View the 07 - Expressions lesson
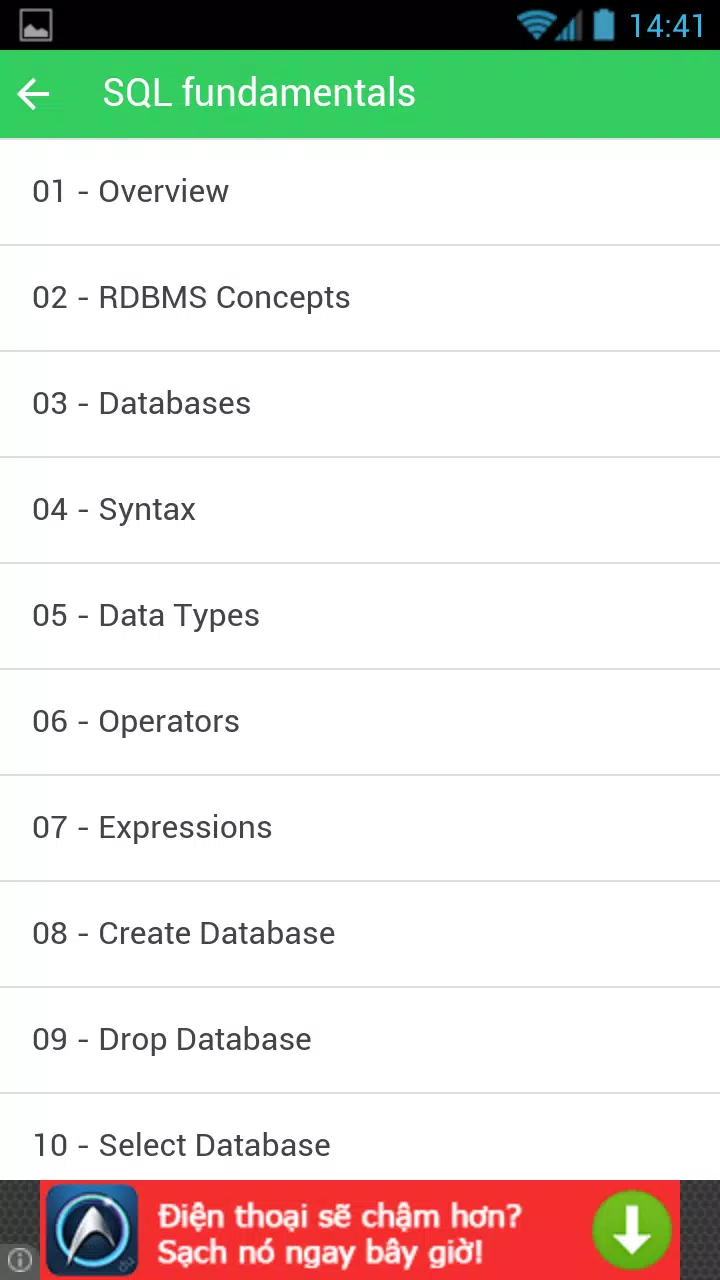 point(360,828)
